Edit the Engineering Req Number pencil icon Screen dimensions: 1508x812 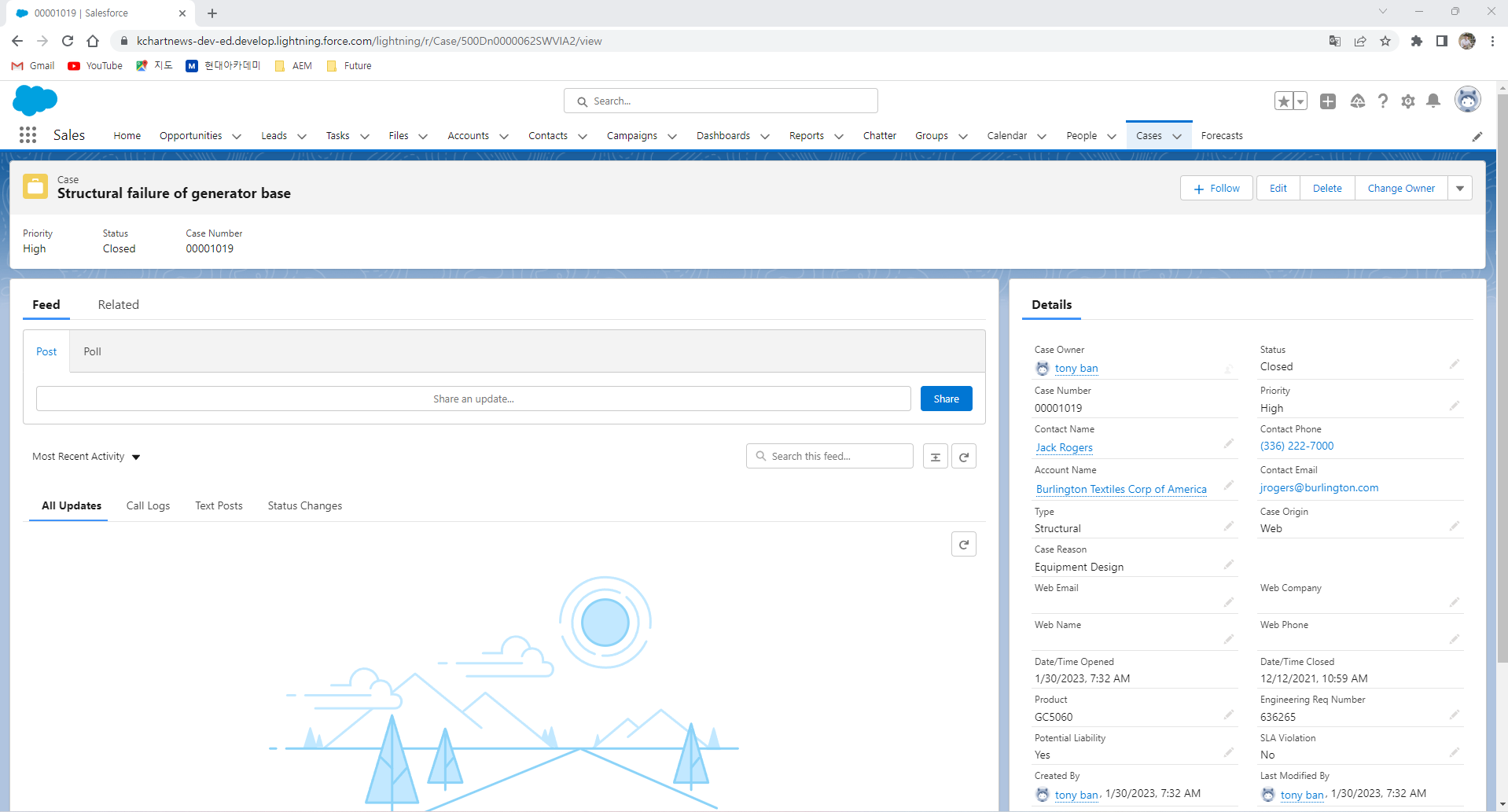1455,715
